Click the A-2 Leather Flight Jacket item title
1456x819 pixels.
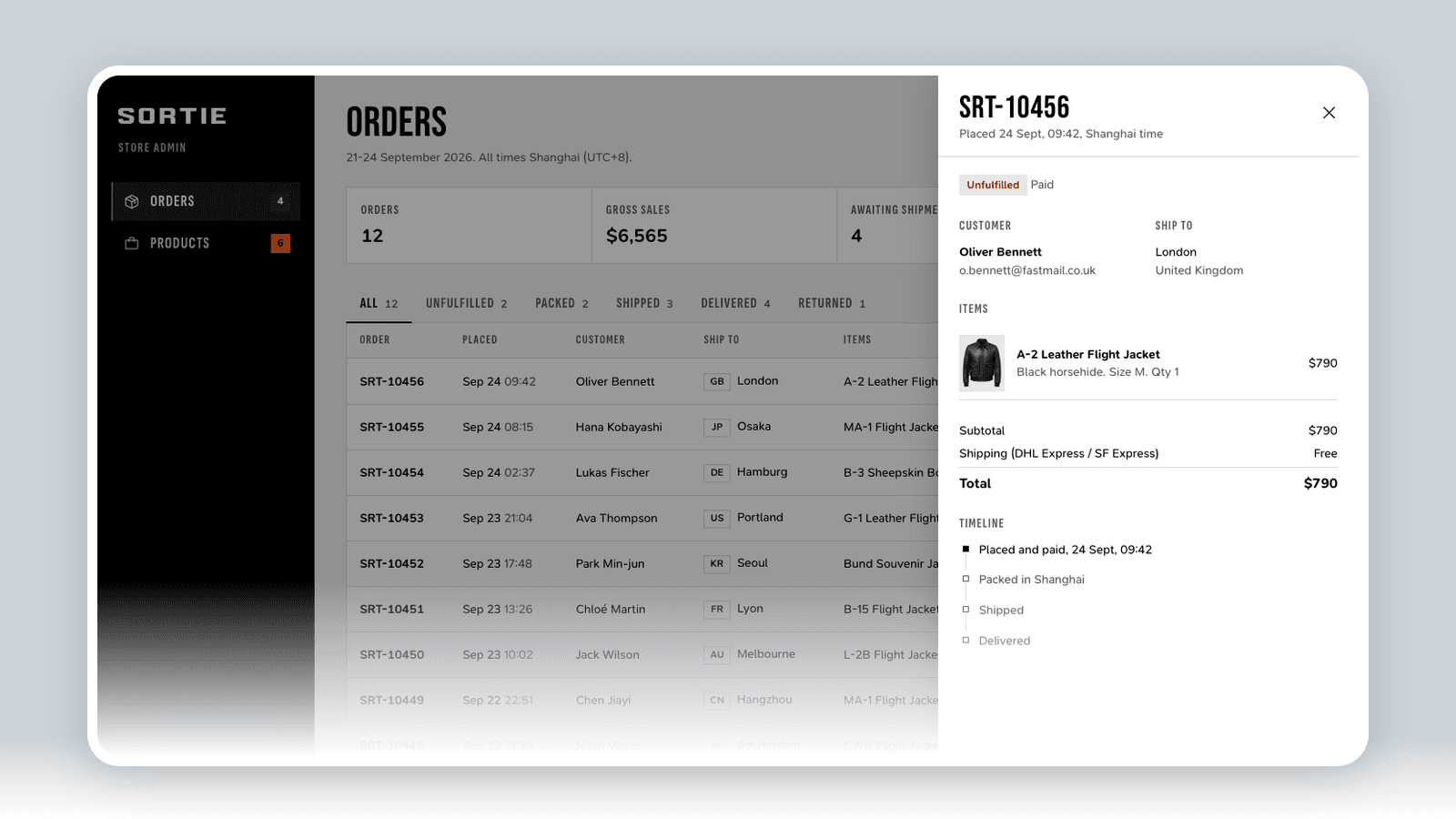tap(1088, 355)
